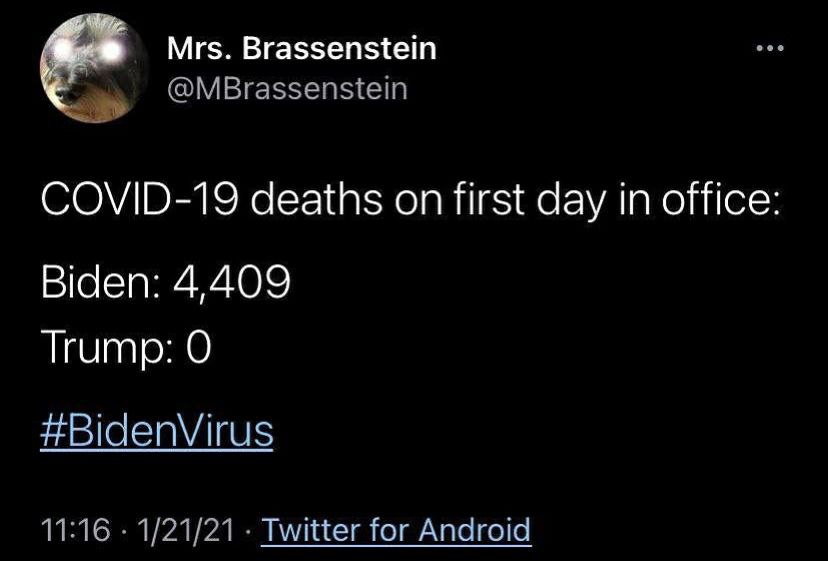Click the 1/21/21 date
Screen dimensions: 828x561
[x=185, y=530]
